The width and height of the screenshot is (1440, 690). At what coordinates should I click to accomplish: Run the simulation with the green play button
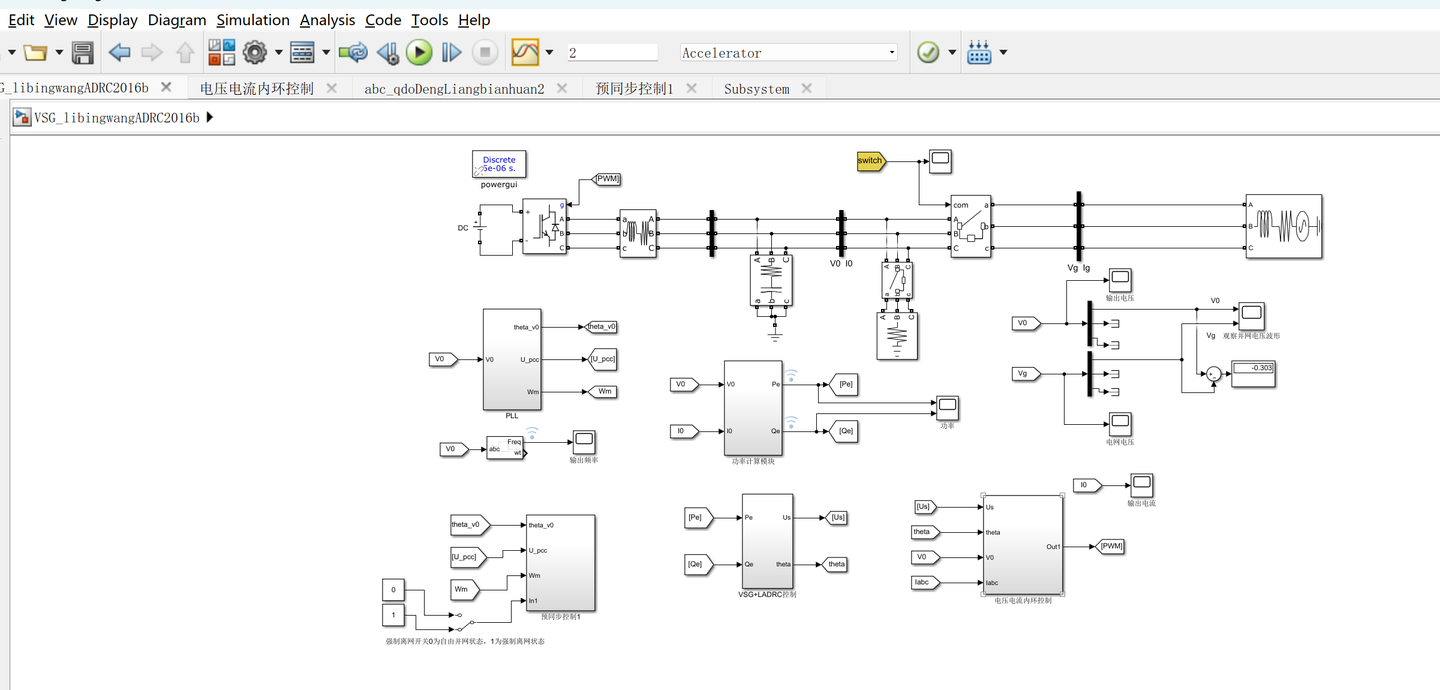click(x=419, y=52)
